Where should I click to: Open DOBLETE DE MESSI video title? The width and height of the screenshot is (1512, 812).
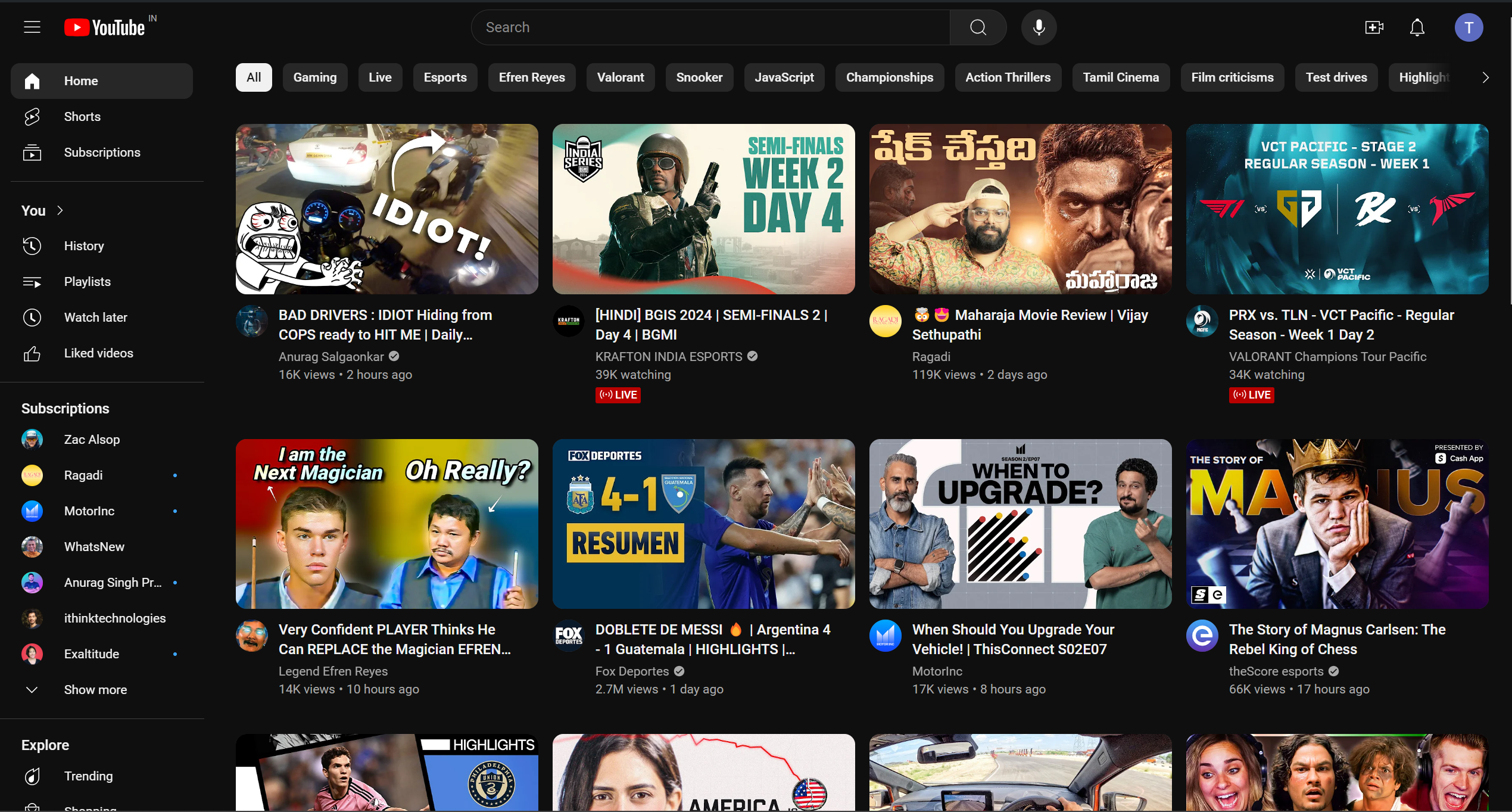(x=713, y=639)
